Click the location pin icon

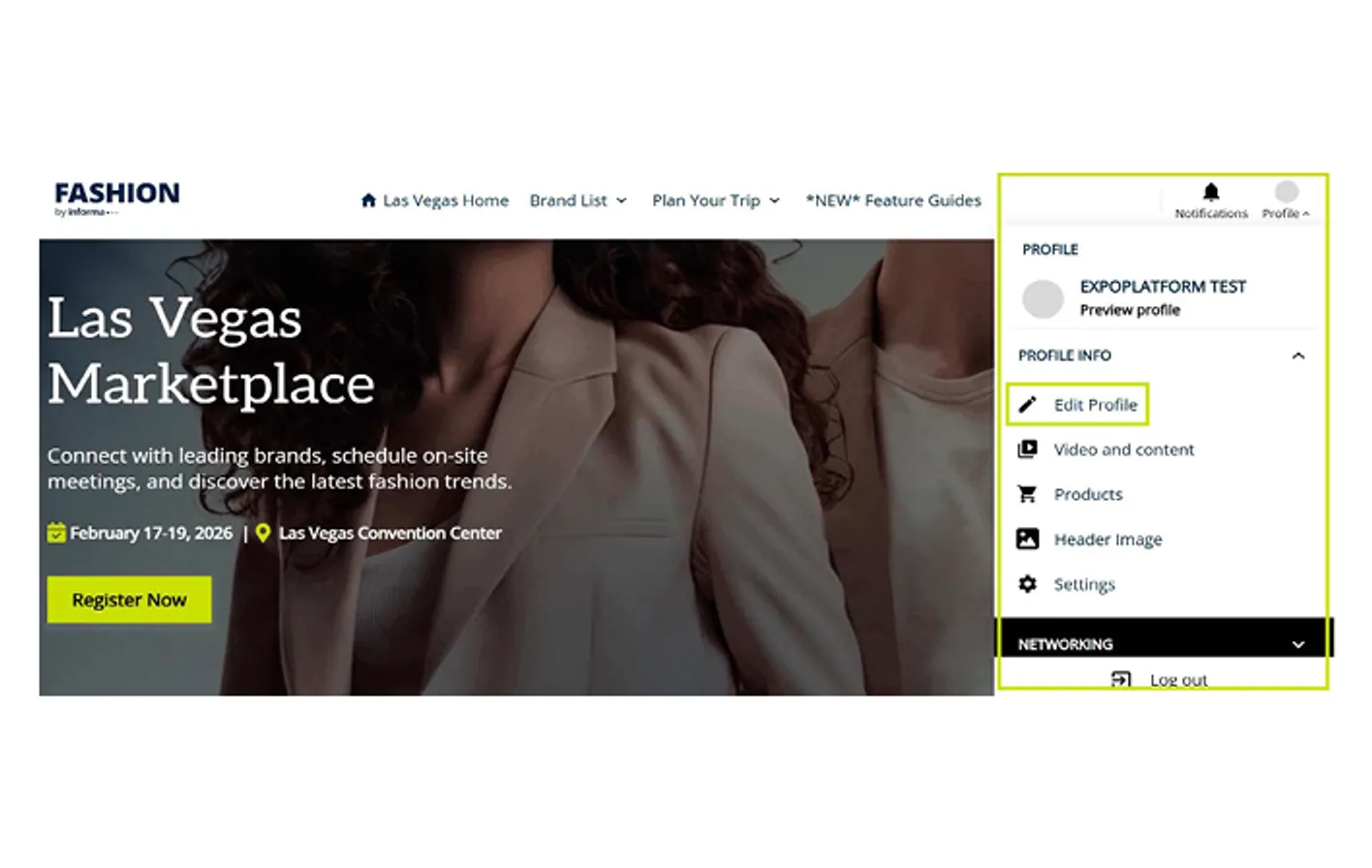coord(263,533)
